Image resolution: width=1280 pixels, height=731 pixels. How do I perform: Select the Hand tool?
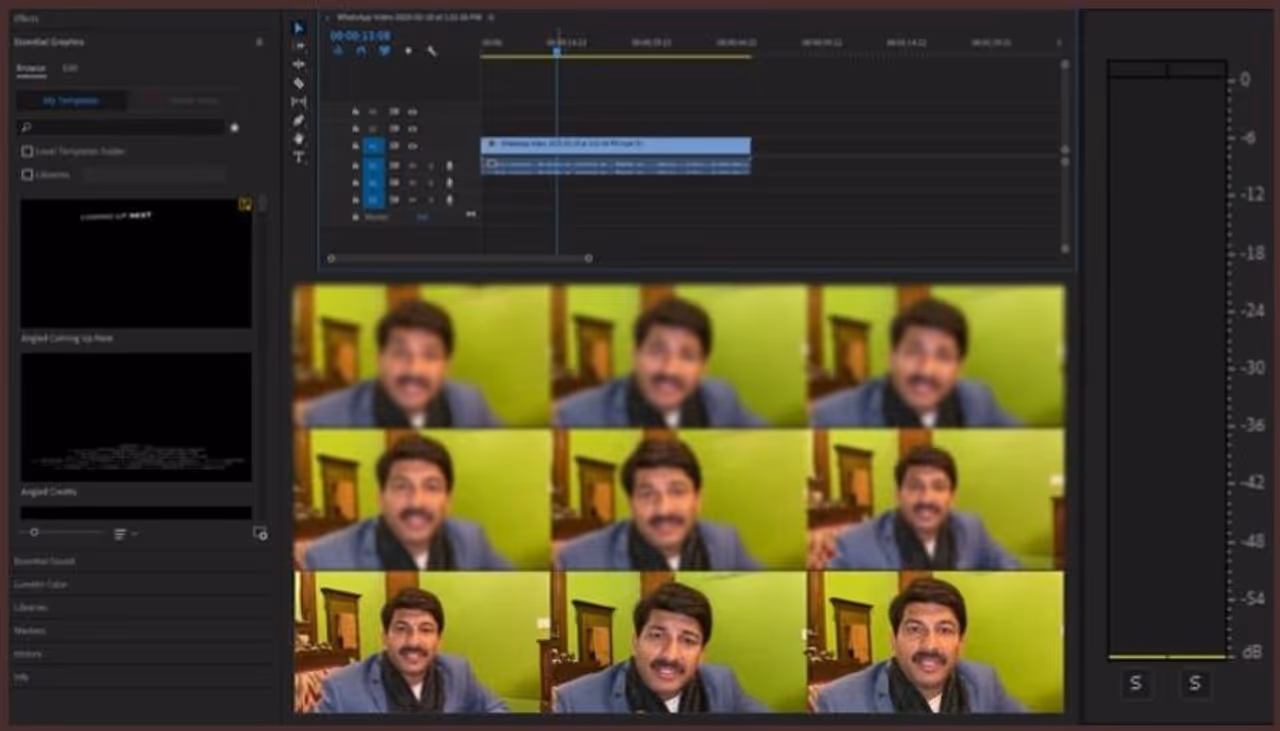298,138
